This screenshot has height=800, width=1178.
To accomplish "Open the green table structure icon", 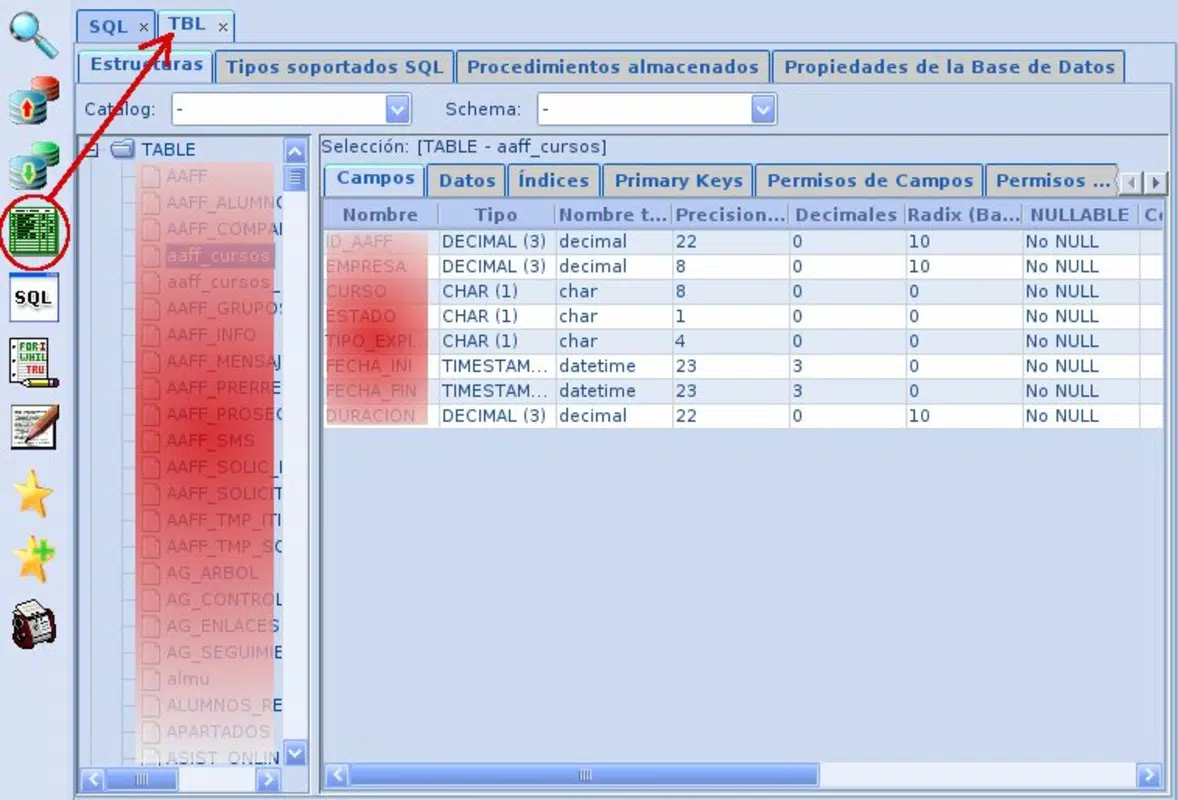I will click(33, 232).
